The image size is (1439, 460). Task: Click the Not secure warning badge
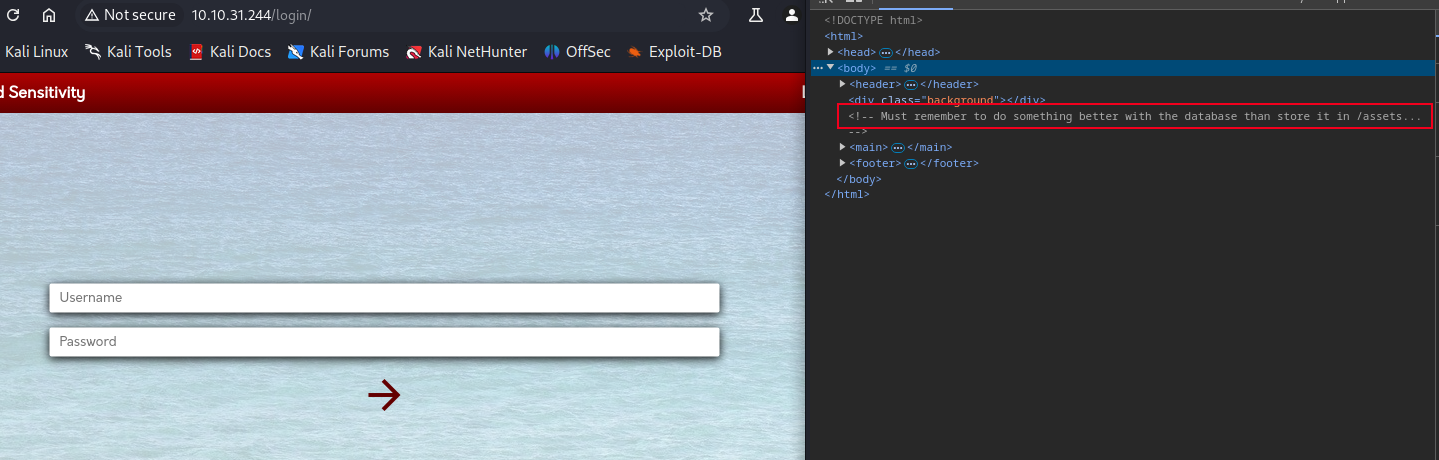(130, 15)
